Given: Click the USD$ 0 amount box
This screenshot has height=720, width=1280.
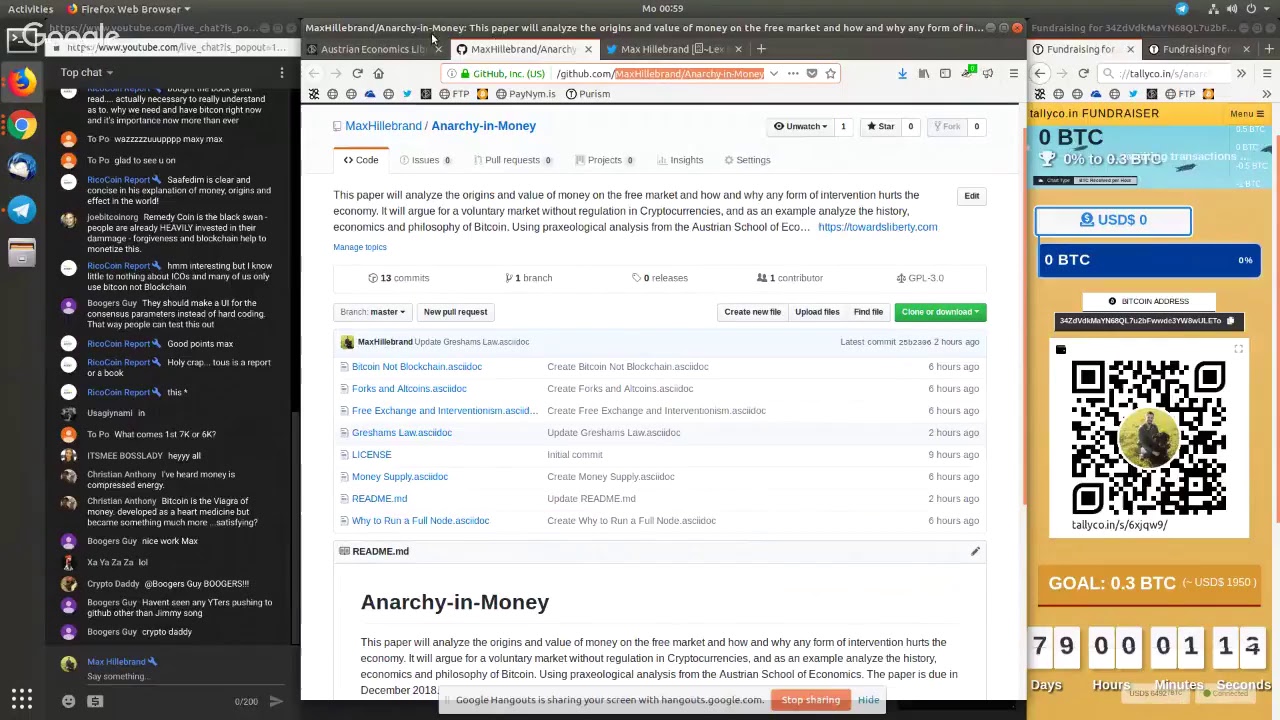Looking at the screenshot, I should (1113, 220).
